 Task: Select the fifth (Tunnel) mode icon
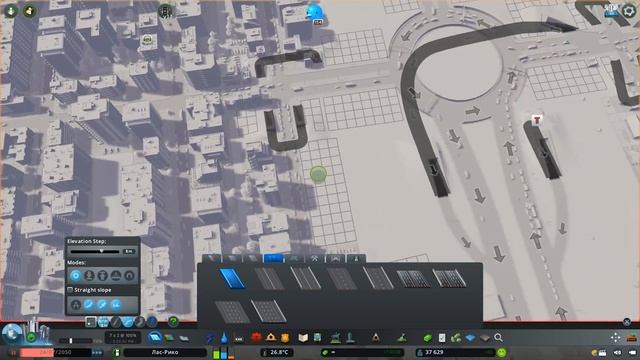[129, 276]
